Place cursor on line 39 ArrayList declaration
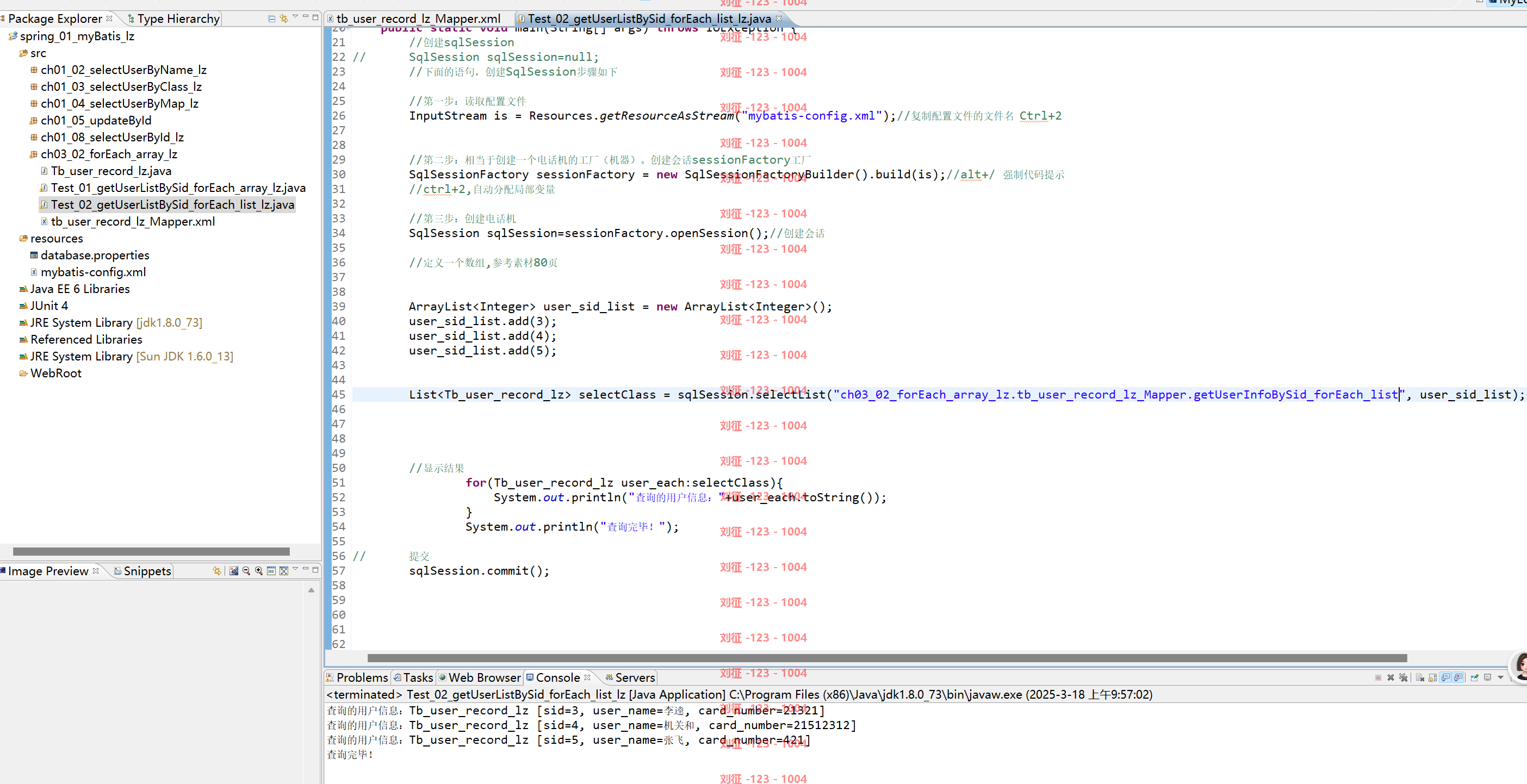1527x784 pixels. pyautogui.click(x=620, y=307)
